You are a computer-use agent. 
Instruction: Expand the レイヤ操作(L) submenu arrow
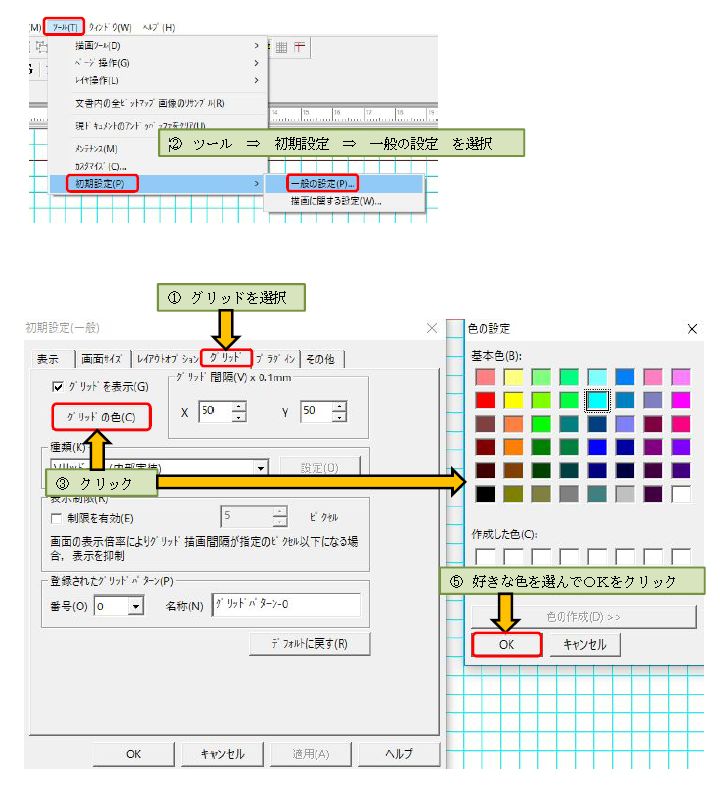(256, 80)
